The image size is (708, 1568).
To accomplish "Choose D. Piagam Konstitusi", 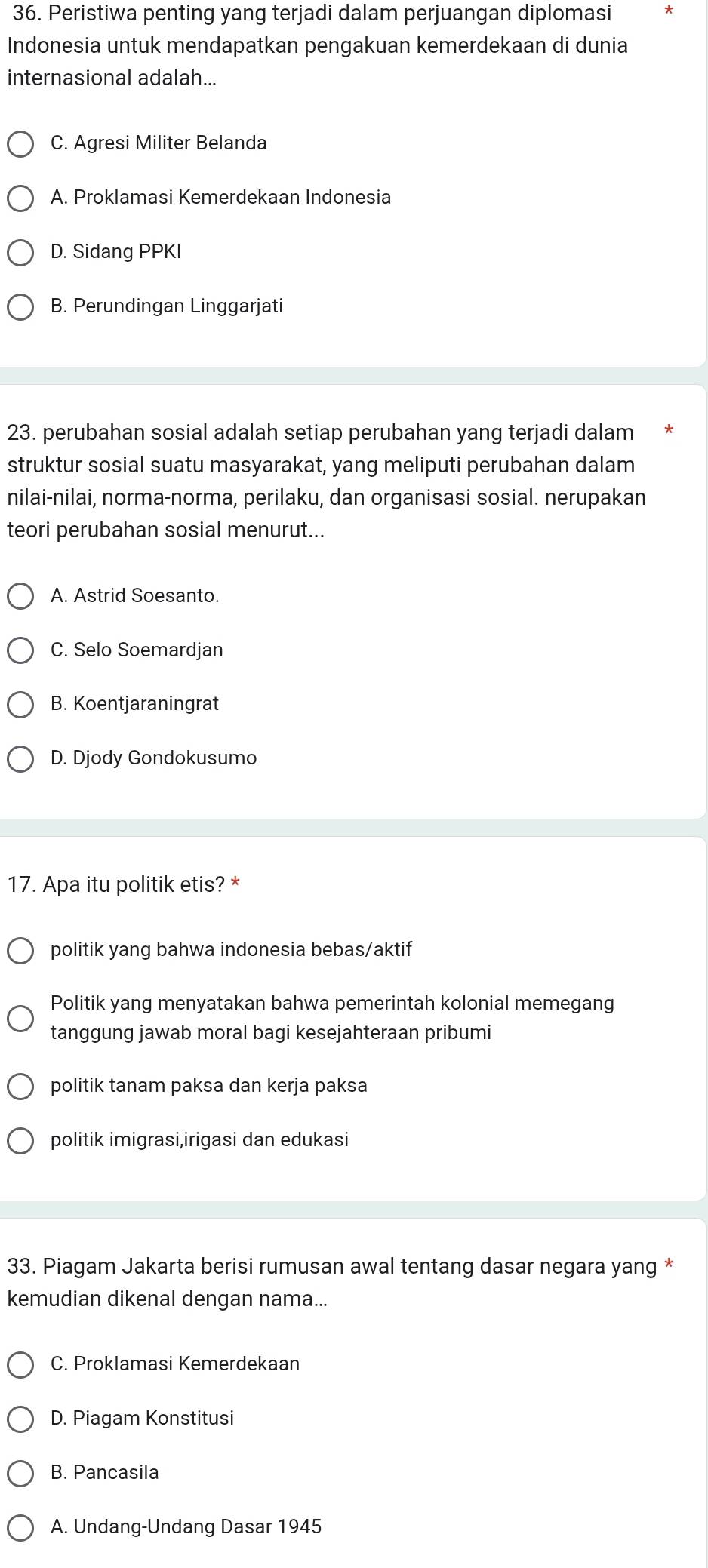I will point(20,1419).
